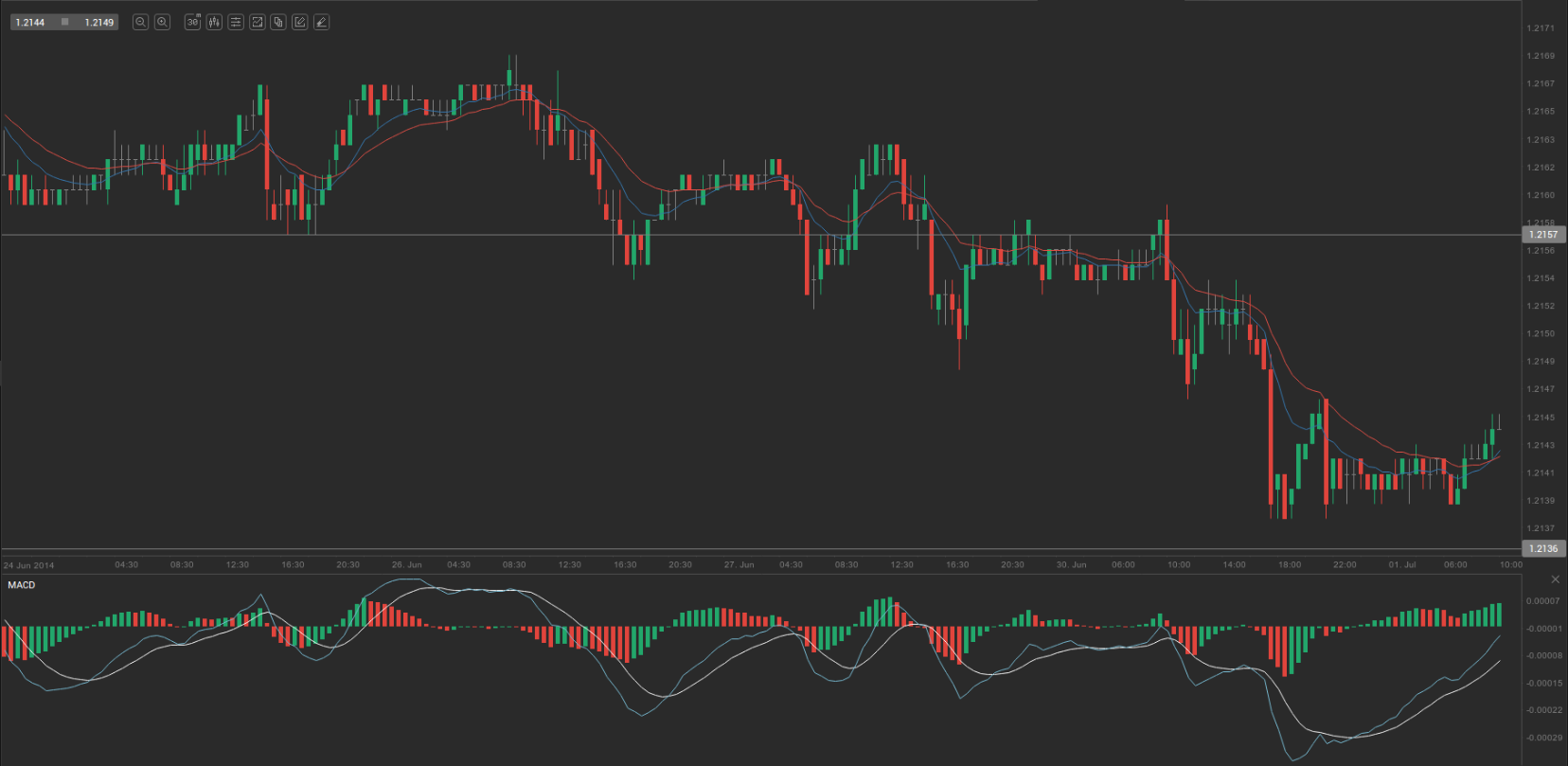Click the 1.2157 price line marker
1568x766 pixels.
(1542, 235)
